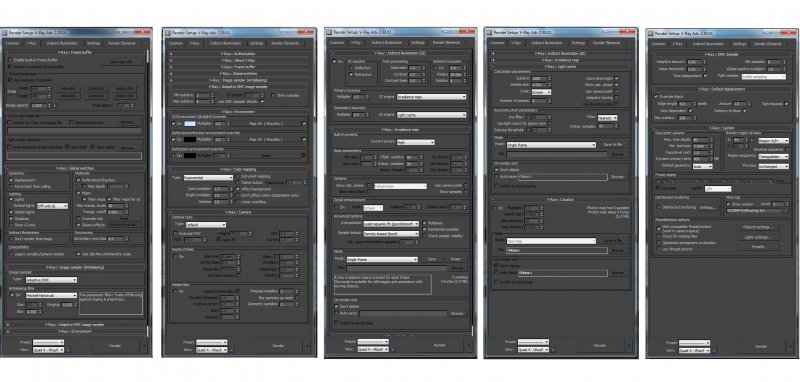This screenshot has width=800, height=382.
Task: Click image aspect lock button in Frame buffer window
Action: click(x=54, y=106)
